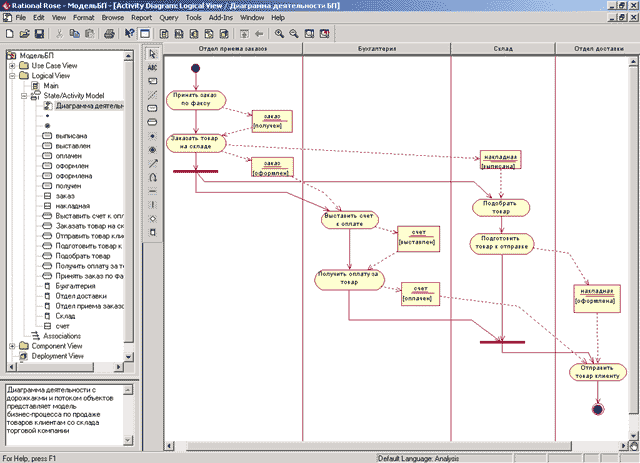Activate the context help arrow-question icon
Screen dimensions: 640x463
tap(129, 33)
